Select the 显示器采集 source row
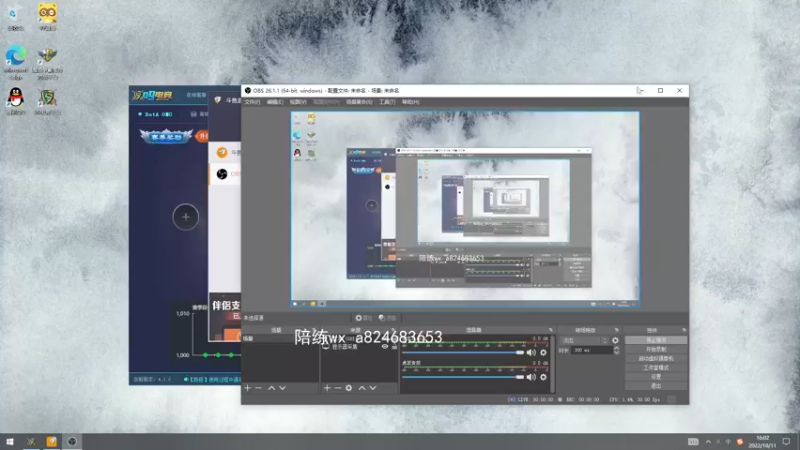Image resolution: width=800 pixels, height=450 pixels. click(359, 347)
